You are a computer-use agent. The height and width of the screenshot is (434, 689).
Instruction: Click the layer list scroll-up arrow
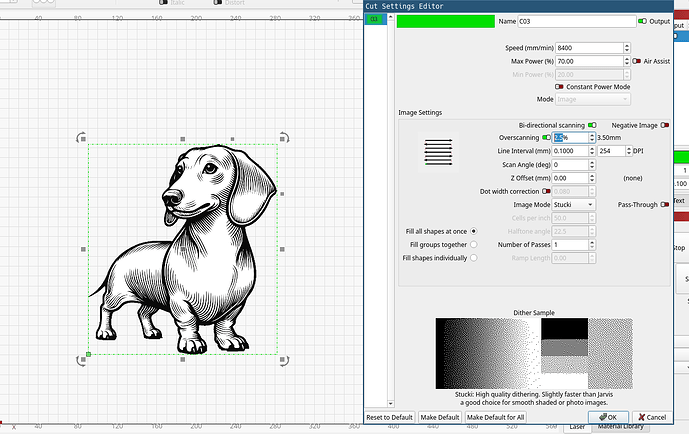[x=391, y=17]
